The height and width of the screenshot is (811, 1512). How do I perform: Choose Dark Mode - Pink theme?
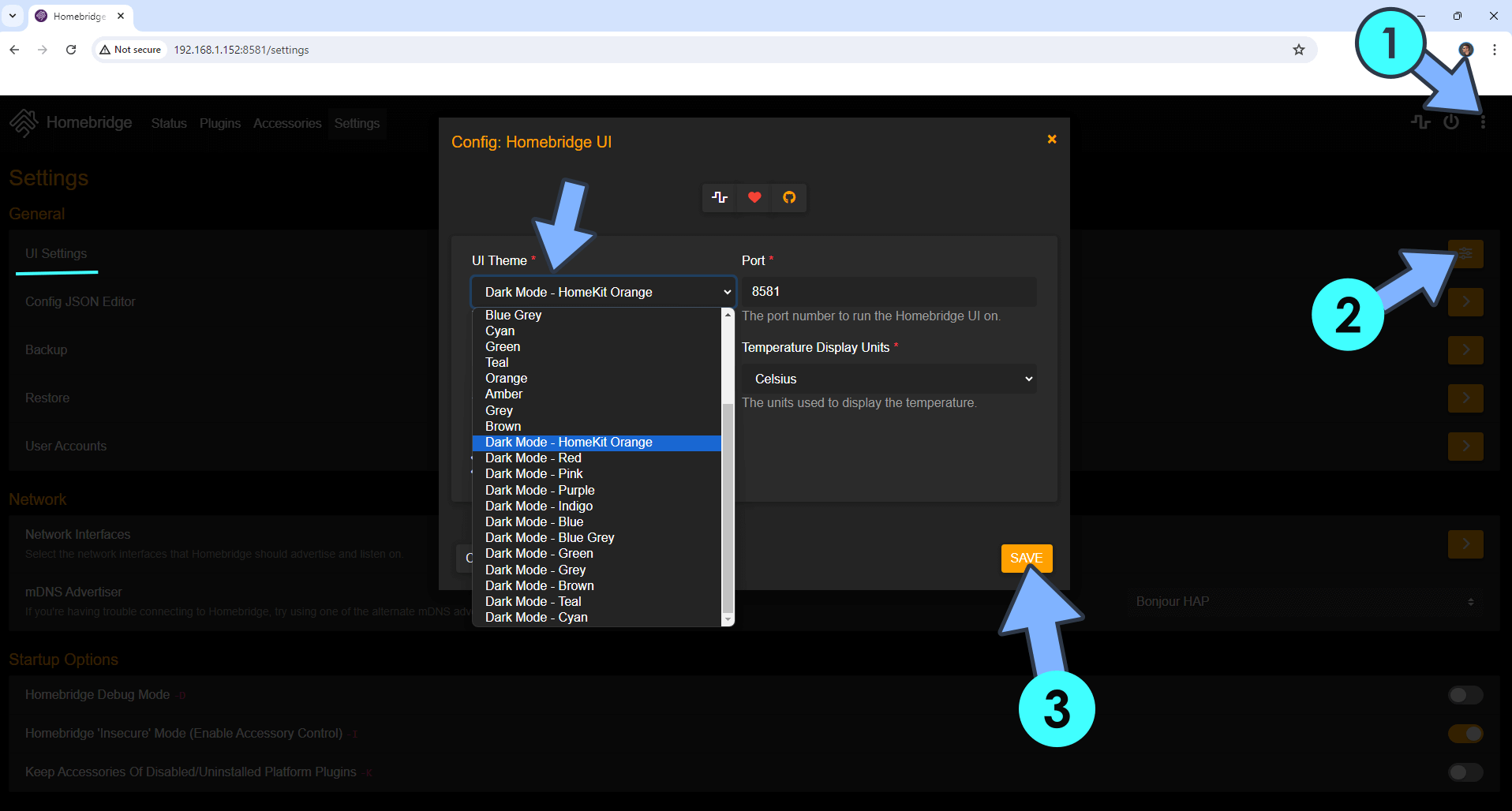597,474
